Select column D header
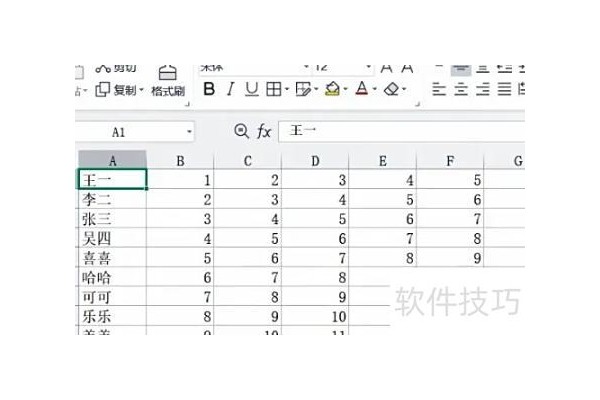Image resolution: width=600 pixels, height=400 pixels. click(315, 160)
